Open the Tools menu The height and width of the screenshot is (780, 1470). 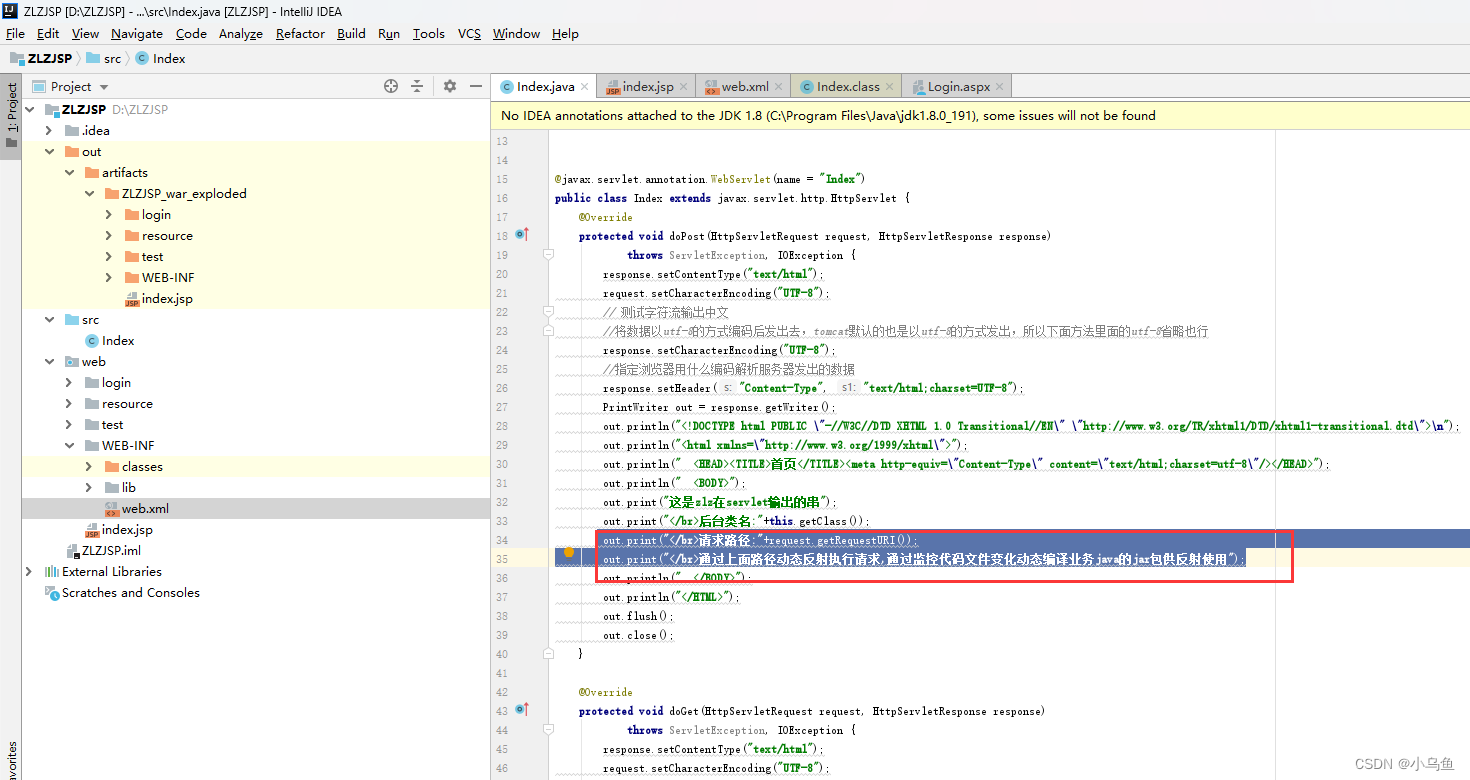tap(428, 33)
